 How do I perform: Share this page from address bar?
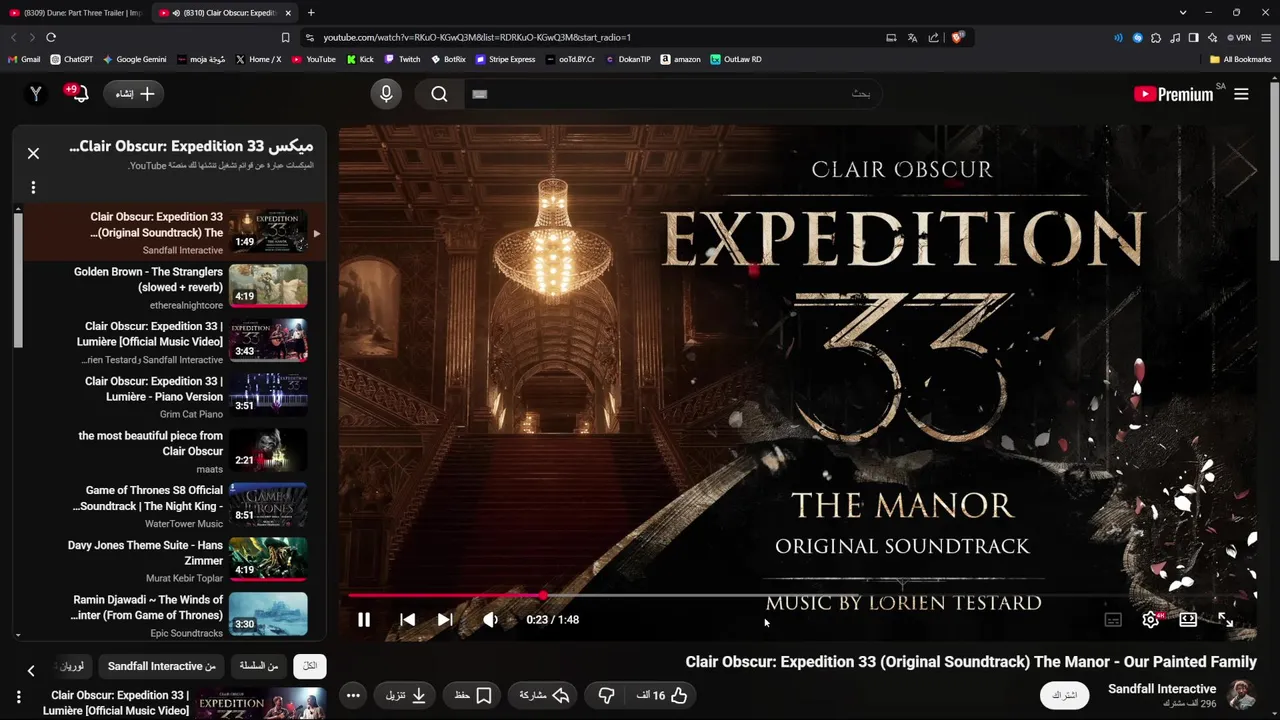pos(934,37)
